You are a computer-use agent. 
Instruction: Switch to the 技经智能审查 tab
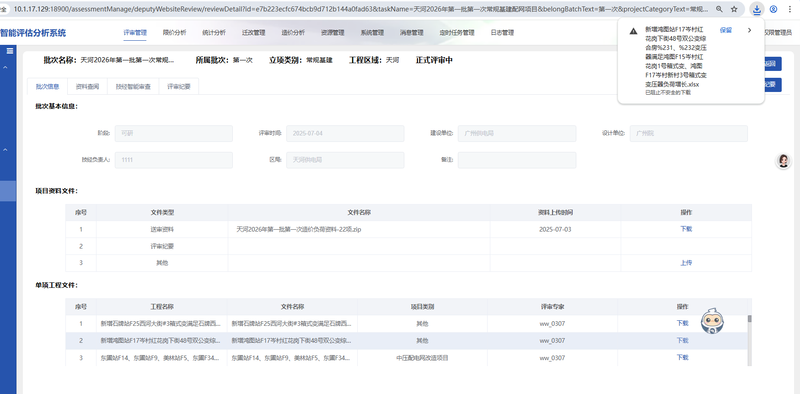click(133, 87)
